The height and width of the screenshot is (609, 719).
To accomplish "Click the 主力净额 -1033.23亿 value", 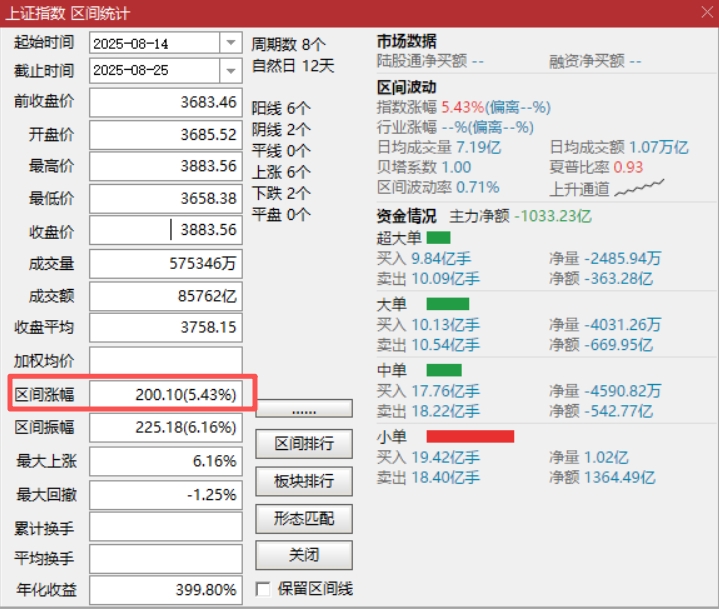I will 553,216.
